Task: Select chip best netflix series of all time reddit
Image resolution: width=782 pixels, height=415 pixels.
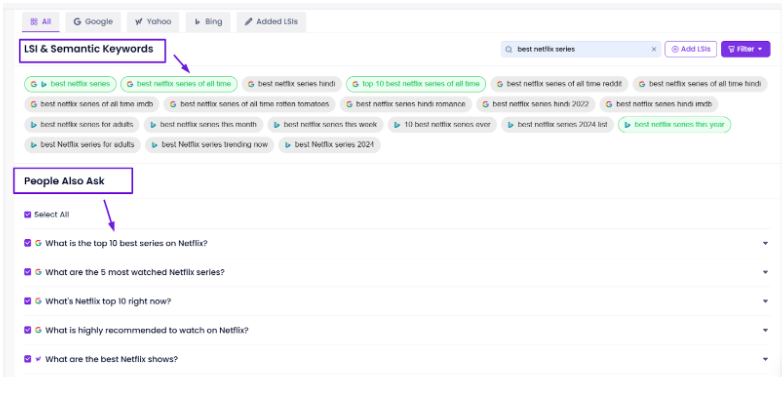Action: [559, 84]
